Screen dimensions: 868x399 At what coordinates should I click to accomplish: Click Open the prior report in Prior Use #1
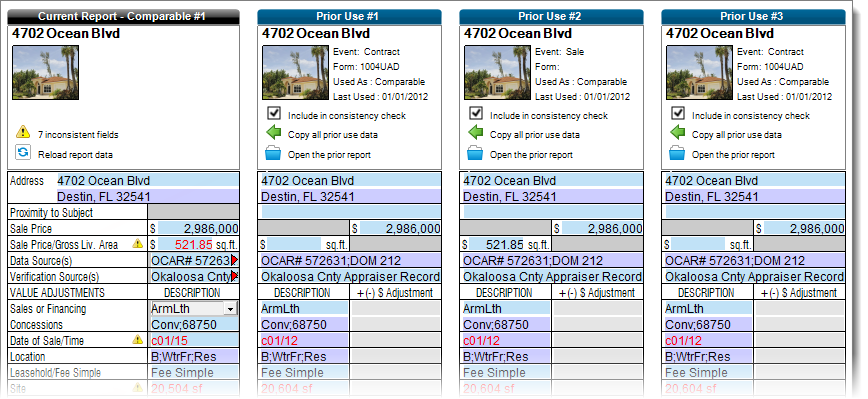tap(329, 155)
